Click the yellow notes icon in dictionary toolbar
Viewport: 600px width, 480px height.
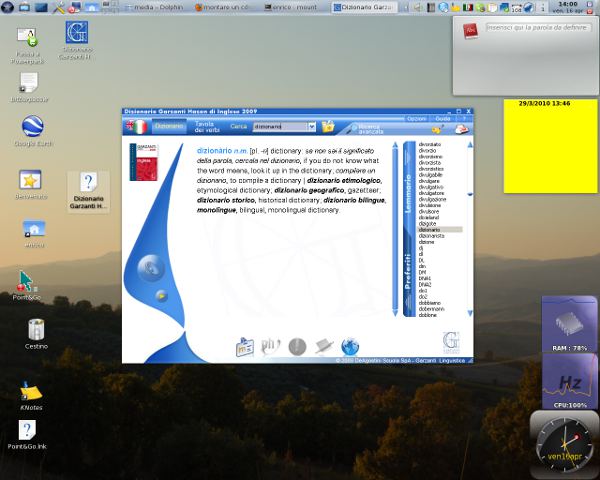tap(437, 129)
